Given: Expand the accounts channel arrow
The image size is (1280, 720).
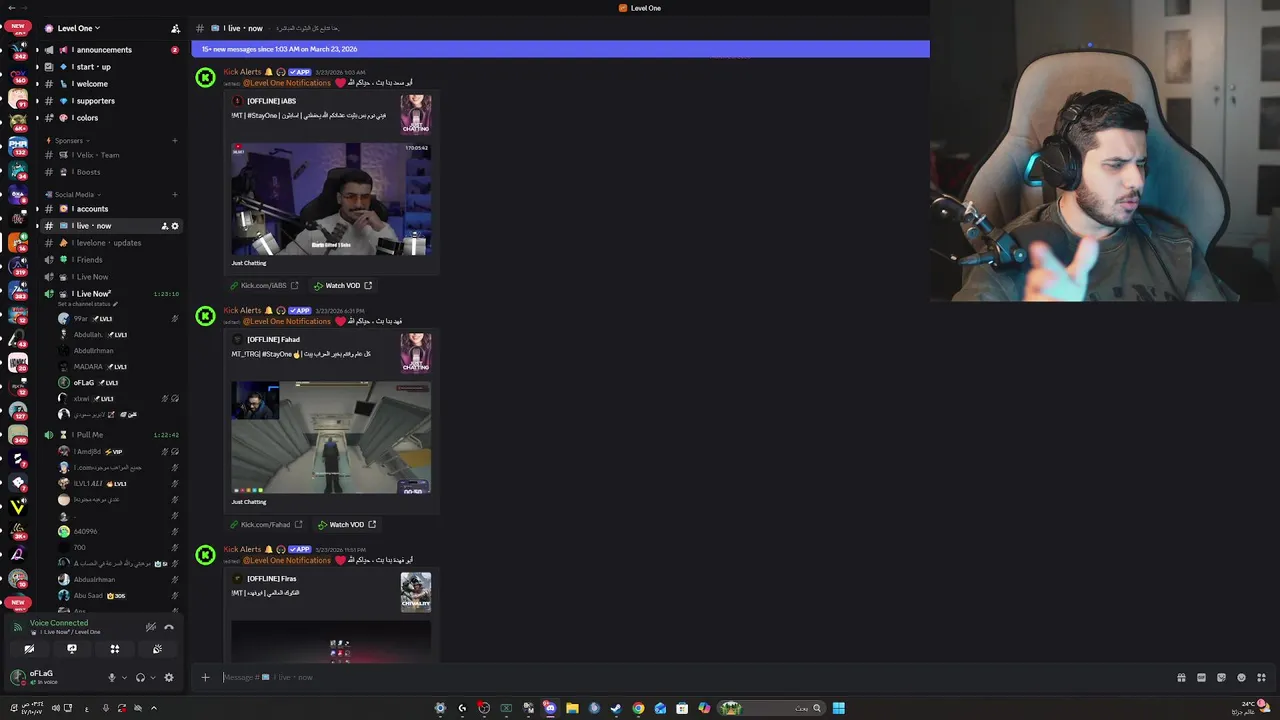Looking at the screenshot, I should pos(37,209).
